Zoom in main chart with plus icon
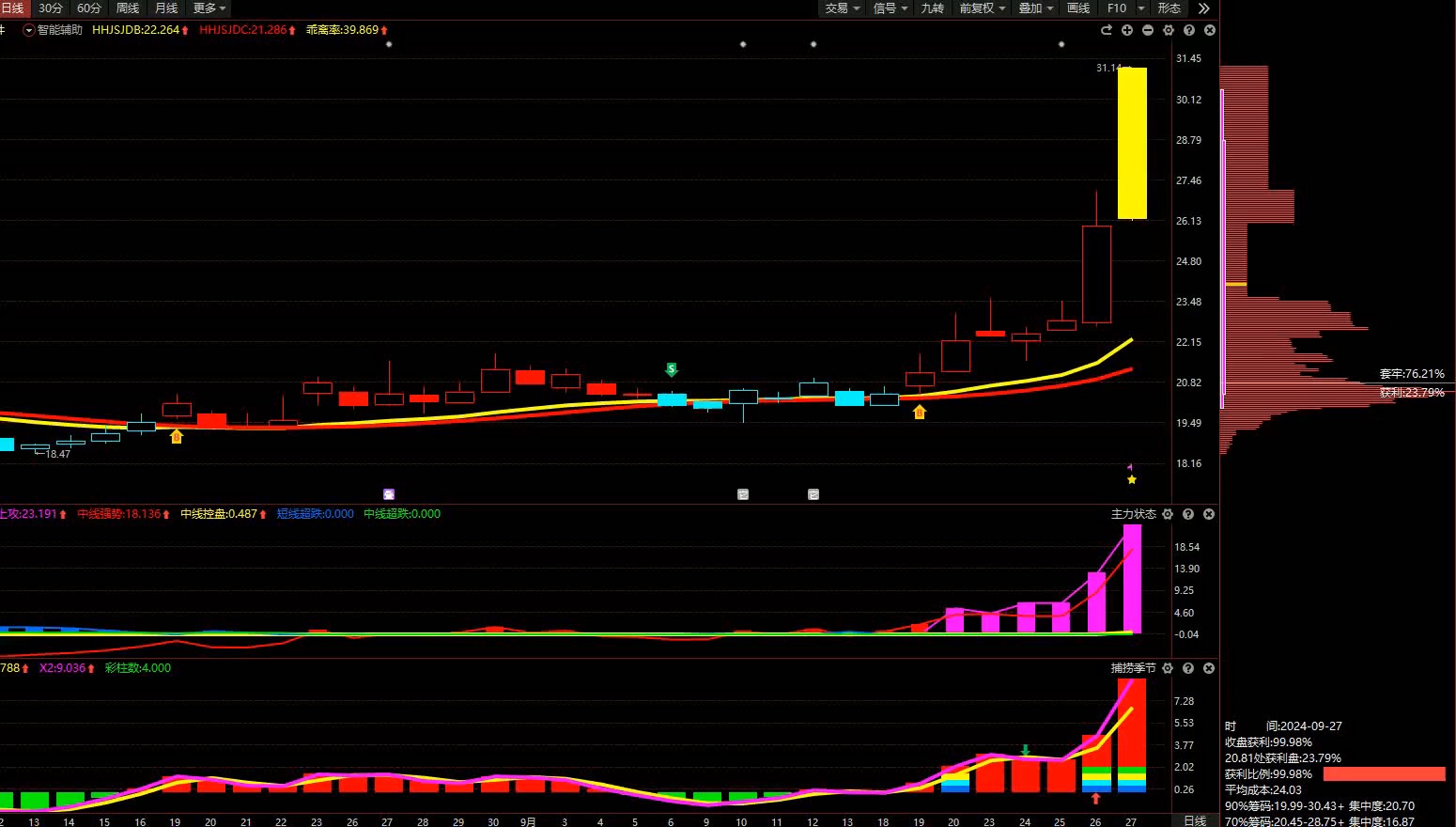The height and width of the screenshot is (827, 1456). 1127,30
